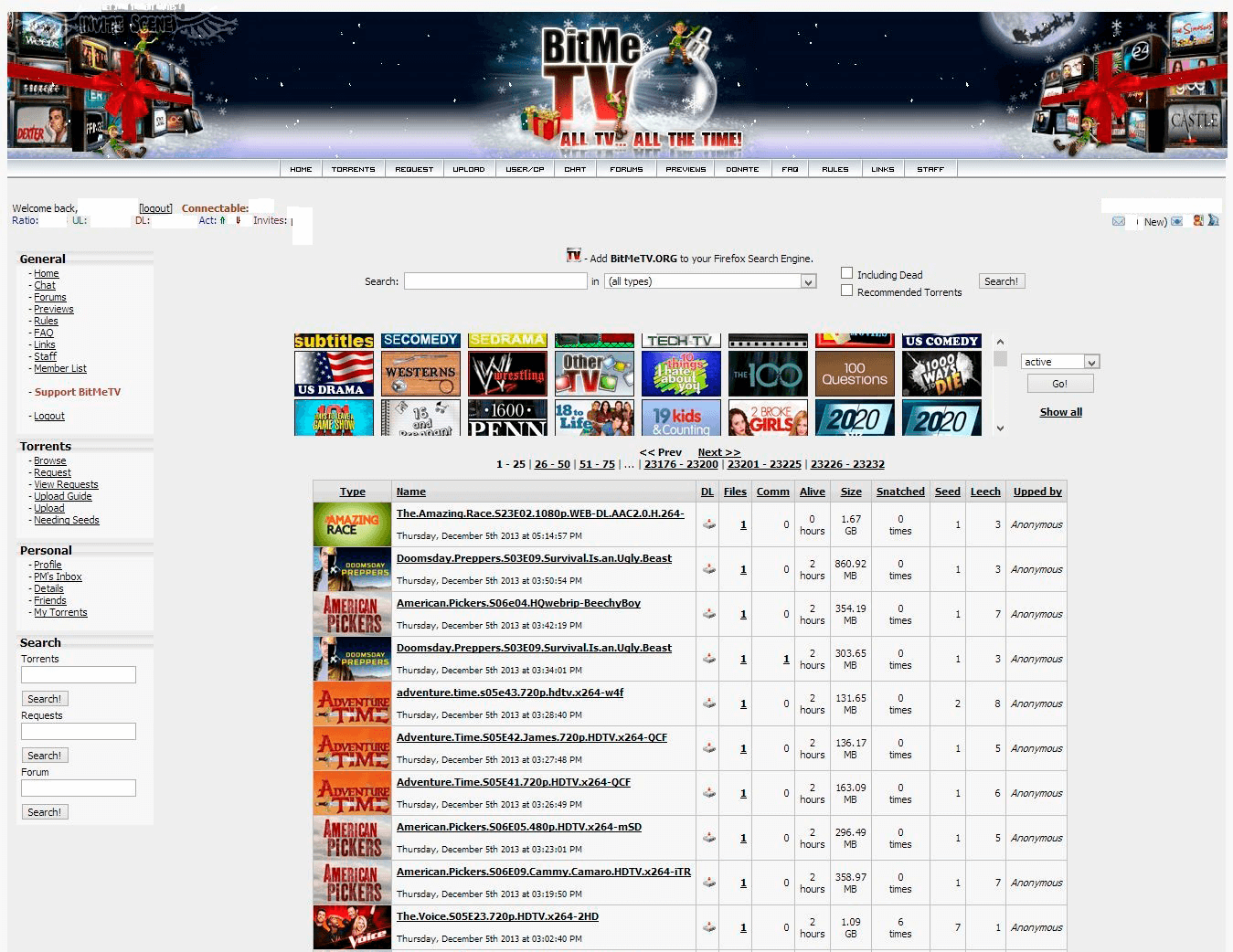Sort the torrent table by Size column
Screen dimensions: 1233x952
851,492
